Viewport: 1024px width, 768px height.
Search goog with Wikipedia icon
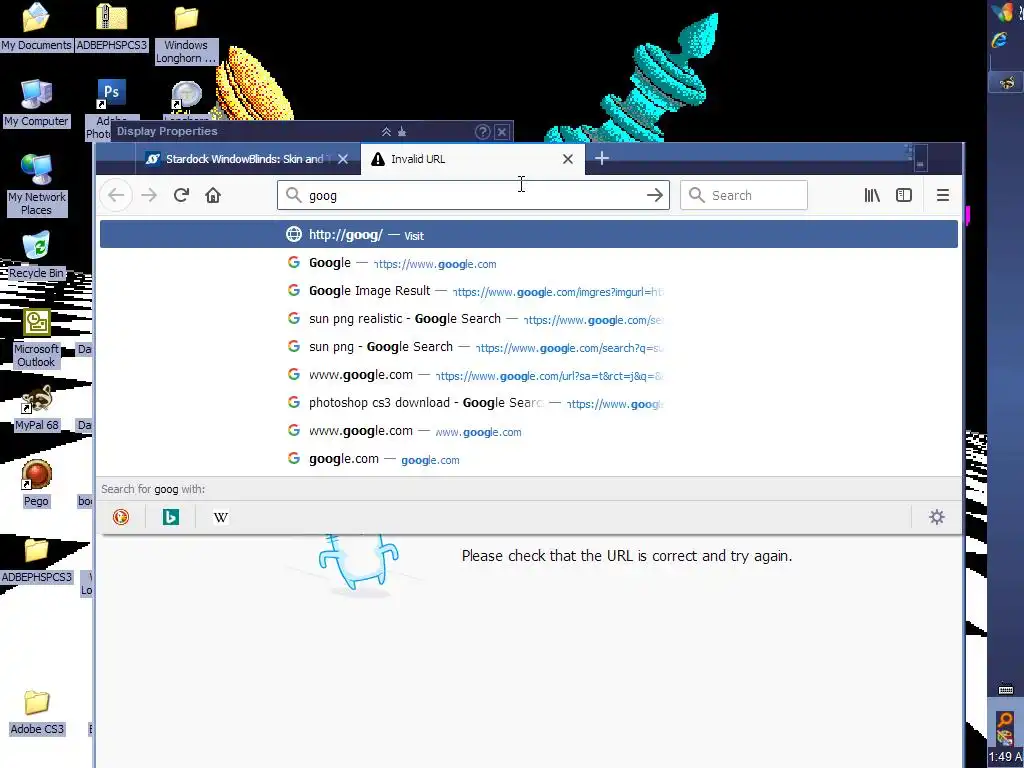pos(221,517)
